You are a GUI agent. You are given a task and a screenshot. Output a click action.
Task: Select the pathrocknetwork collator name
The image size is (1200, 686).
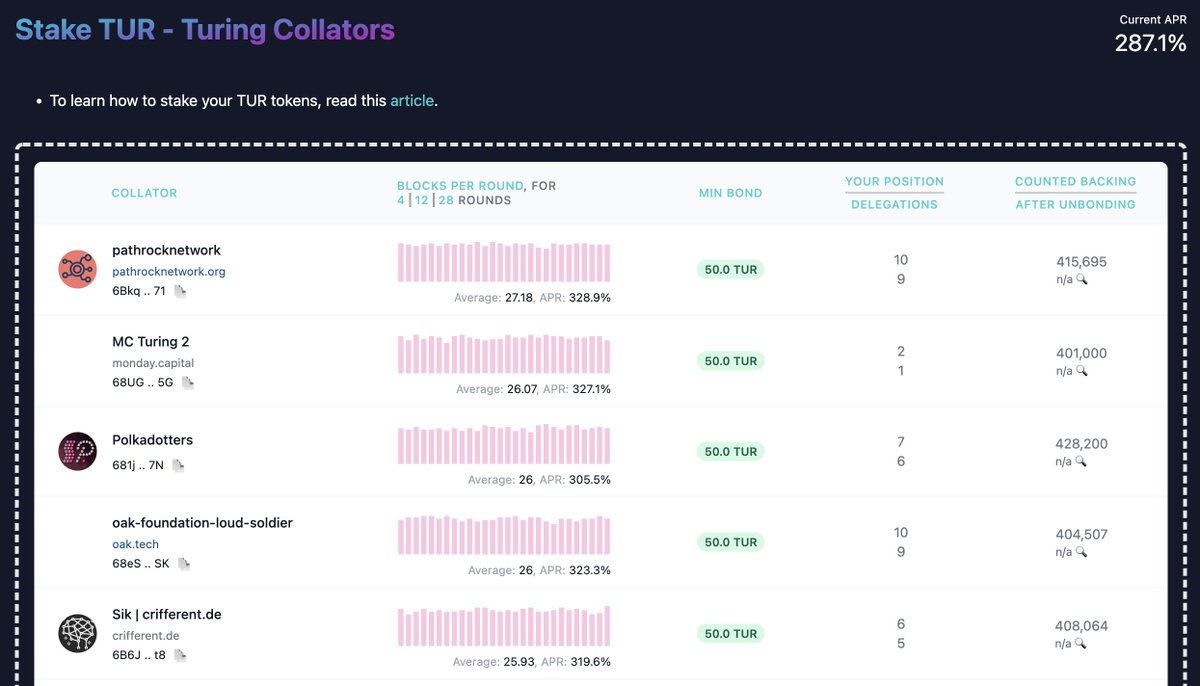tap(166, 250)
